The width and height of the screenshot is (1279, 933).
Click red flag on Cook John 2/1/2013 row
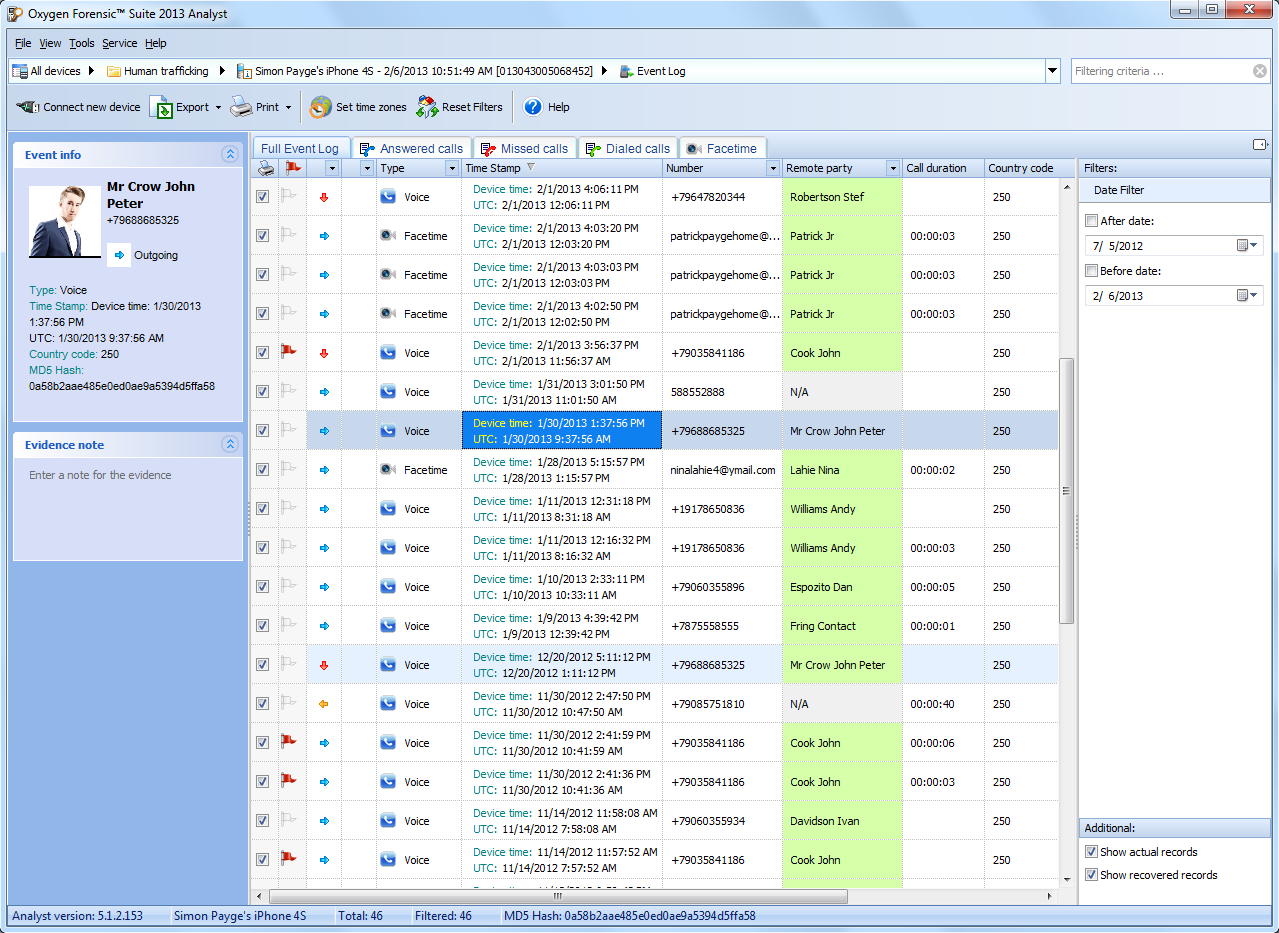pos(289,351)
